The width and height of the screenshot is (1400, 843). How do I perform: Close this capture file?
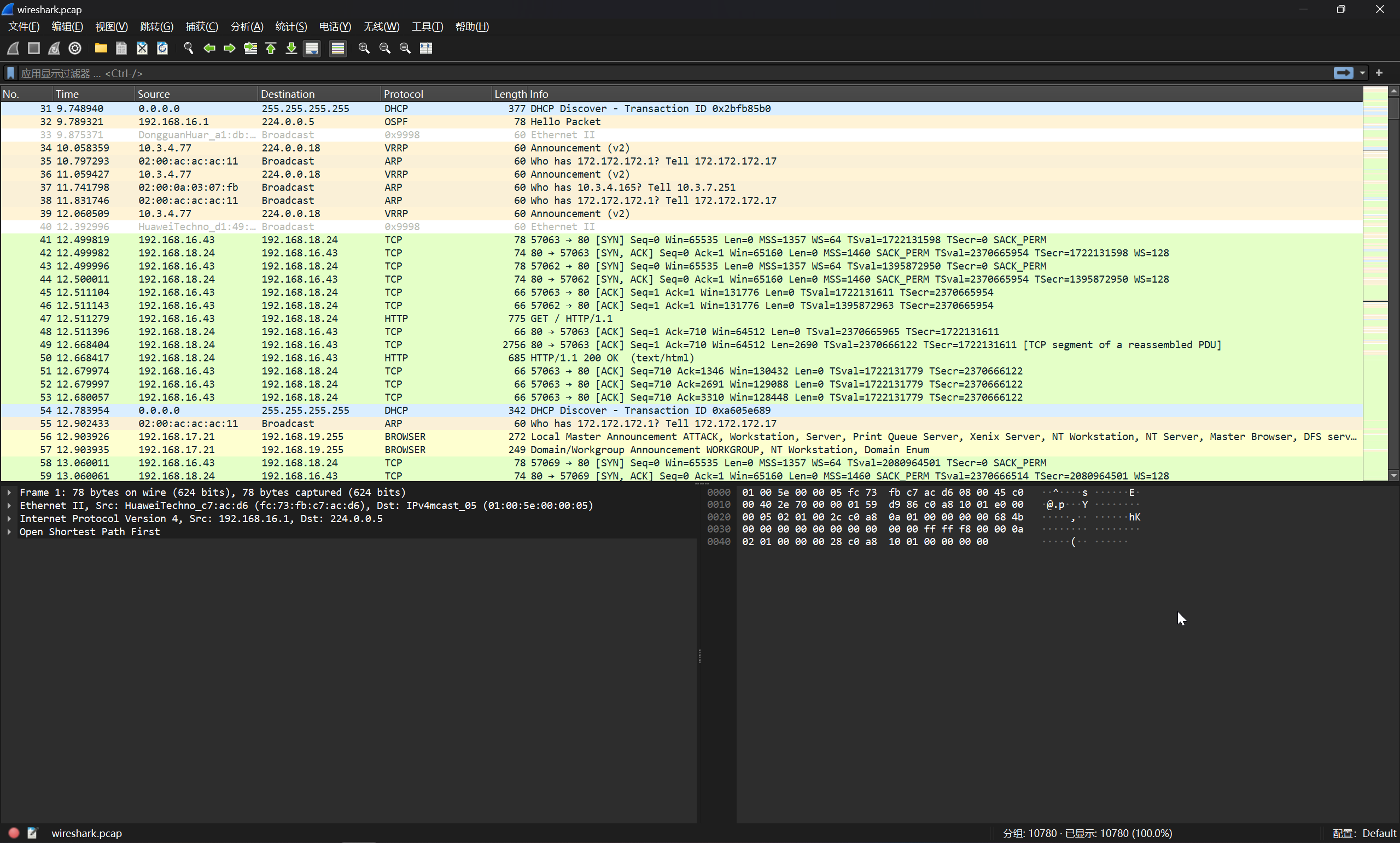(x=142, y=48)
